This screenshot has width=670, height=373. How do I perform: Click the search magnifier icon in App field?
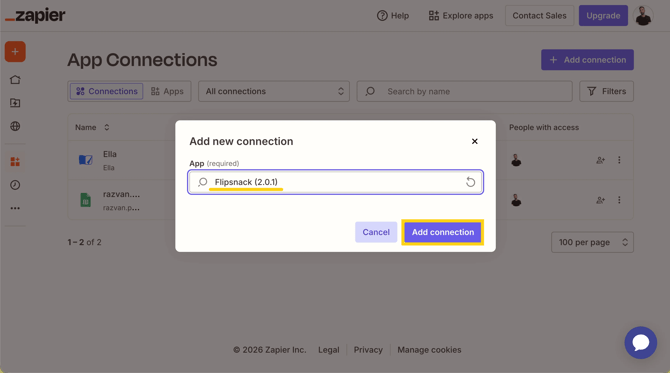(203, 182)
